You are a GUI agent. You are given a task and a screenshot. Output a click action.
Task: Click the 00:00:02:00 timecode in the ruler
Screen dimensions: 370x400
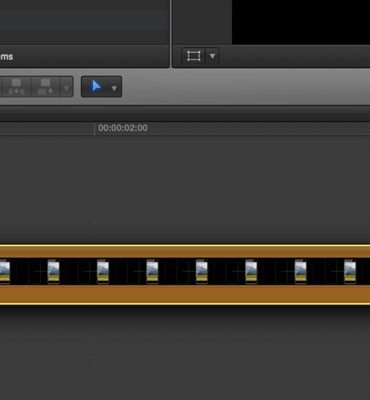[123, 128]
